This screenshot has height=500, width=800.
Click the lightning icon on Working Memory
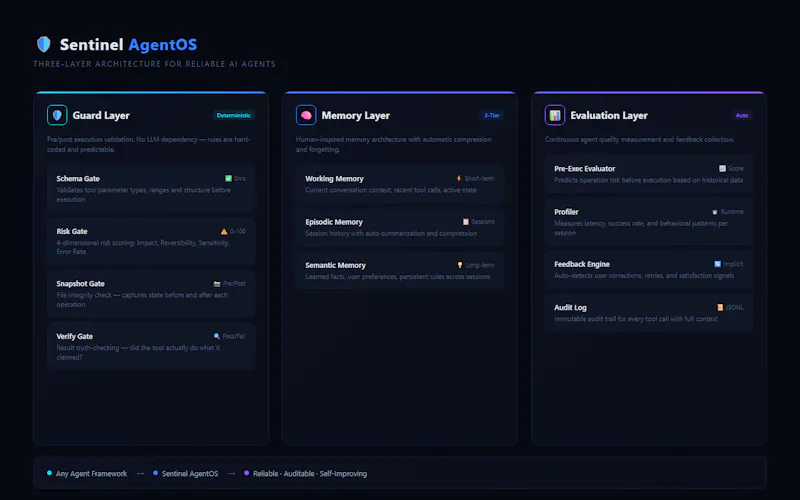(459, 179)
